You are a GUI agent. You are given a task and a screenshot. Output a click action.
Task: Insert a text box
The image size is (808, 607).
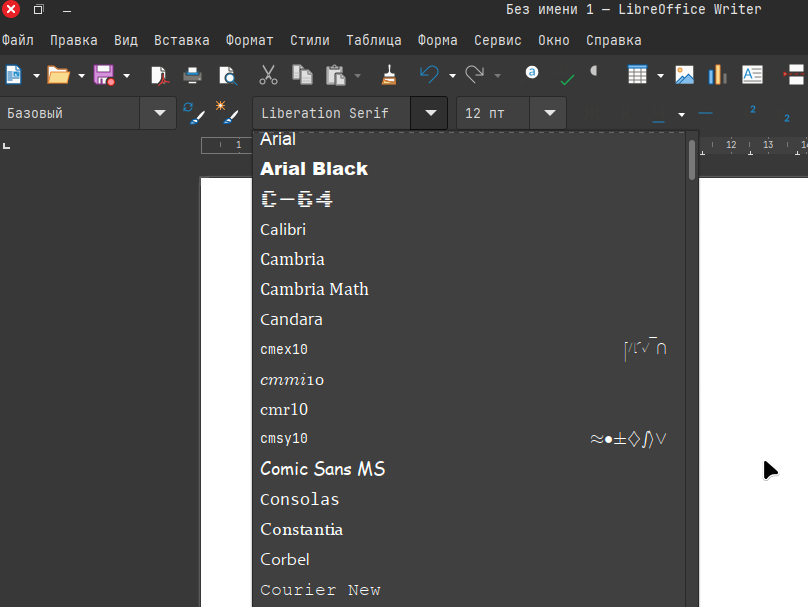click(x=751, y=74)
